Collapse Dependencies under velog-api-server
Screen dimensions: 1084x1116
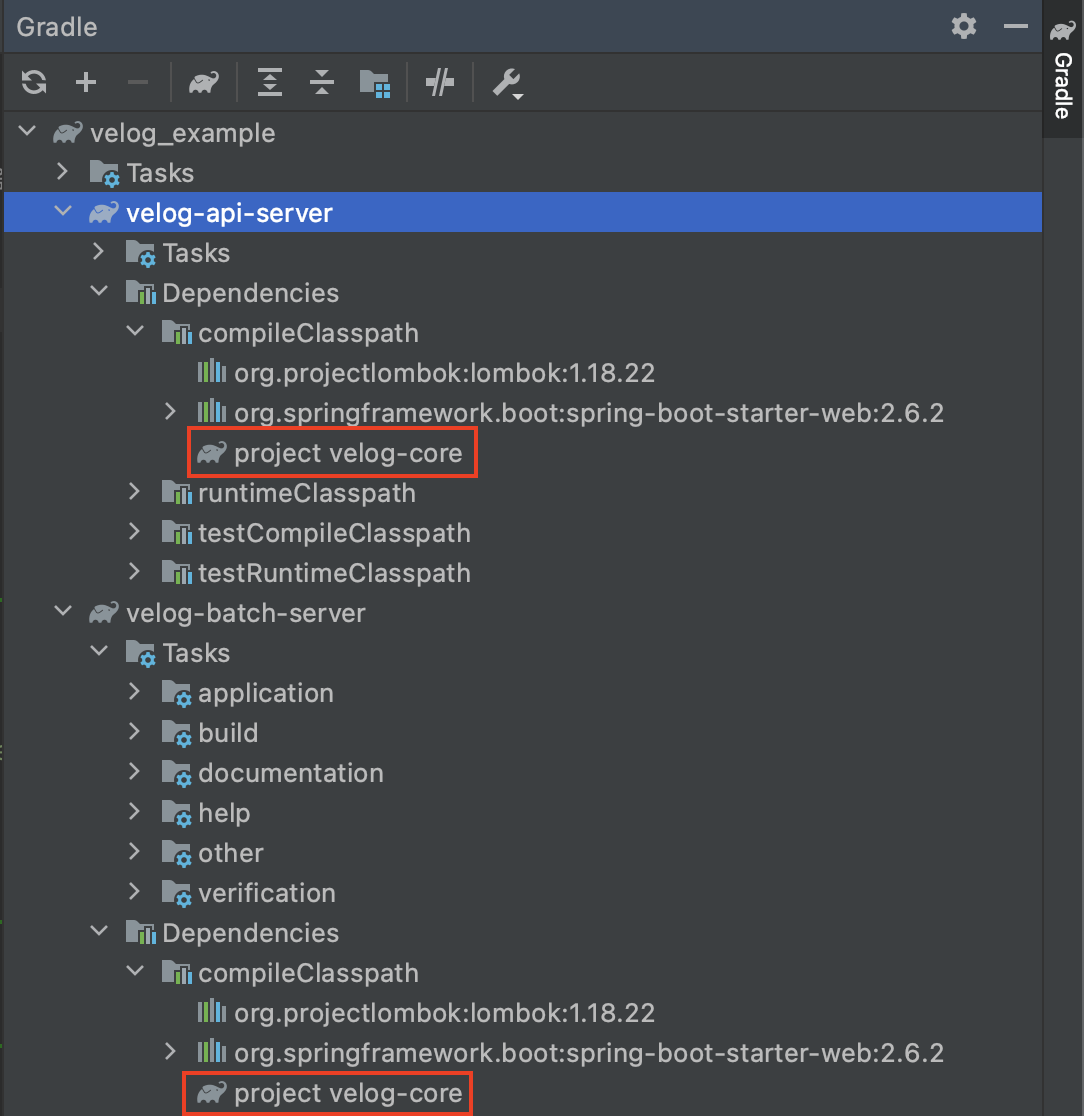point(99,291)
